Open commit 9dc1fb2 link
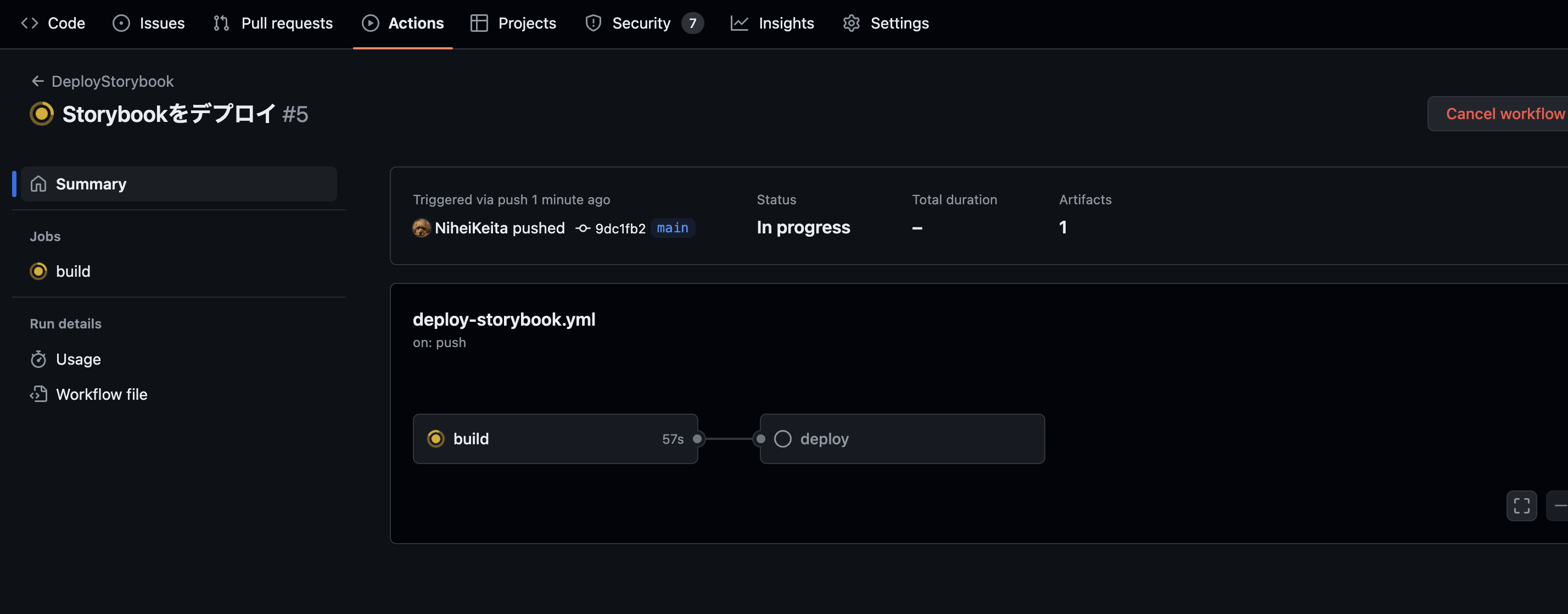 tap(619, 228)
